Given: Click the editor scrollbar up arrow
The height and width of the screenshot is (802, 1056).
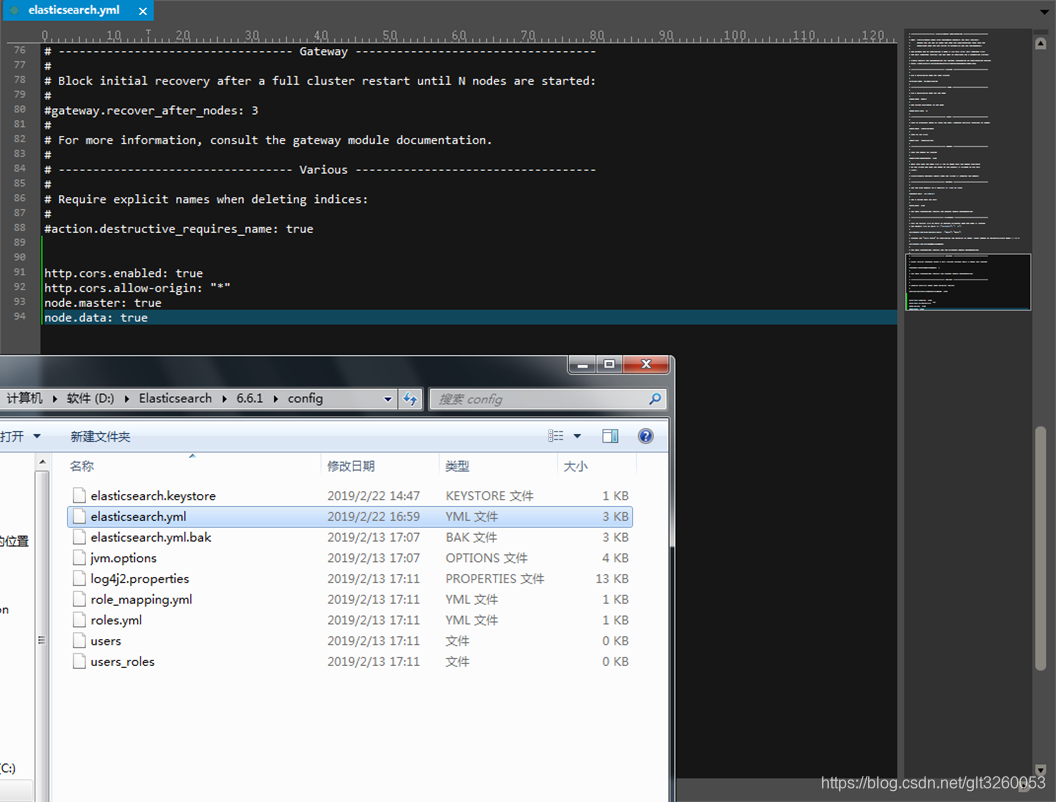Looking at the screenshot, I should [1041, 43].
